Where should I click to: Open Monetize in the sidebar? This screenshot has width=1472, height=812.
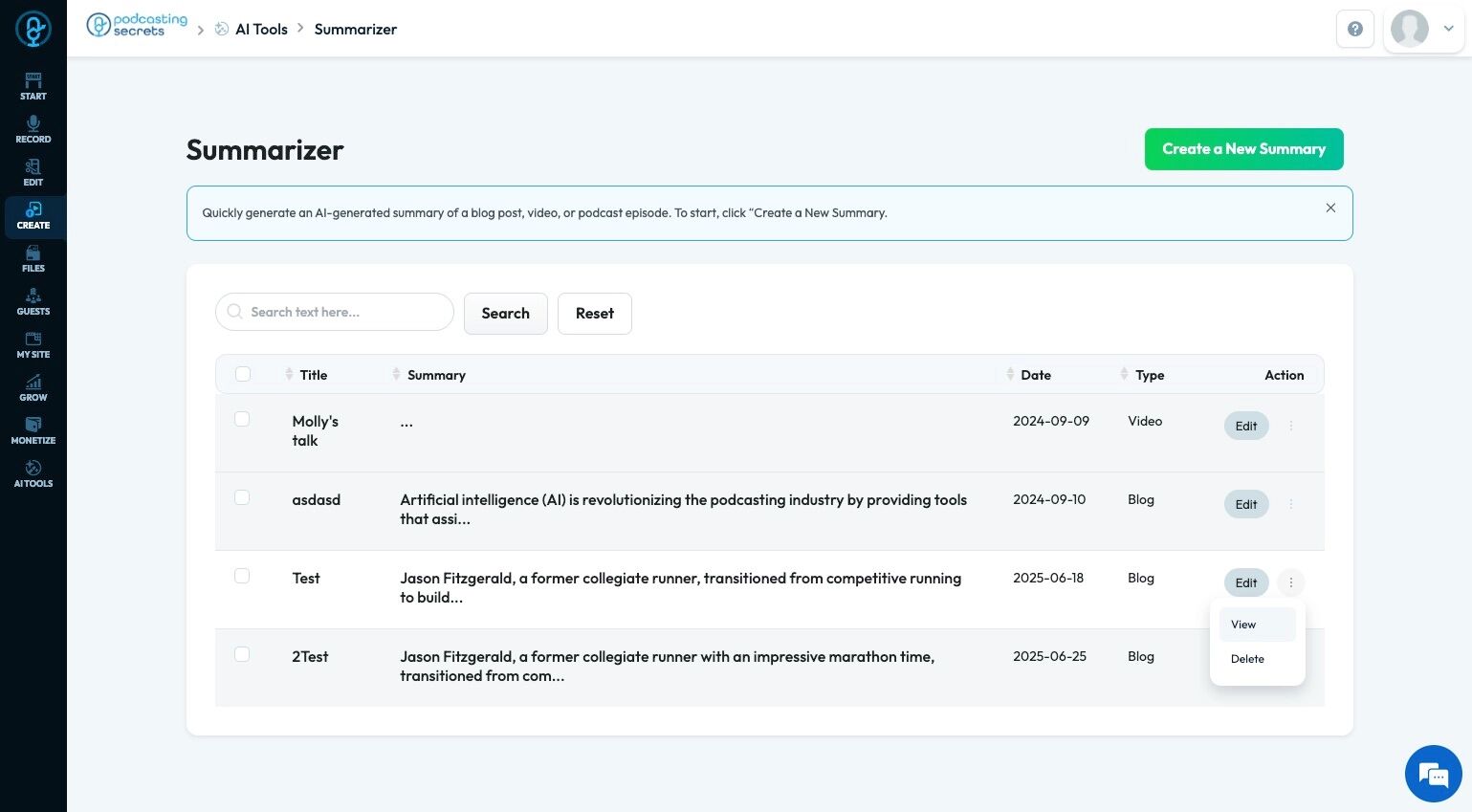click(33, 431)
